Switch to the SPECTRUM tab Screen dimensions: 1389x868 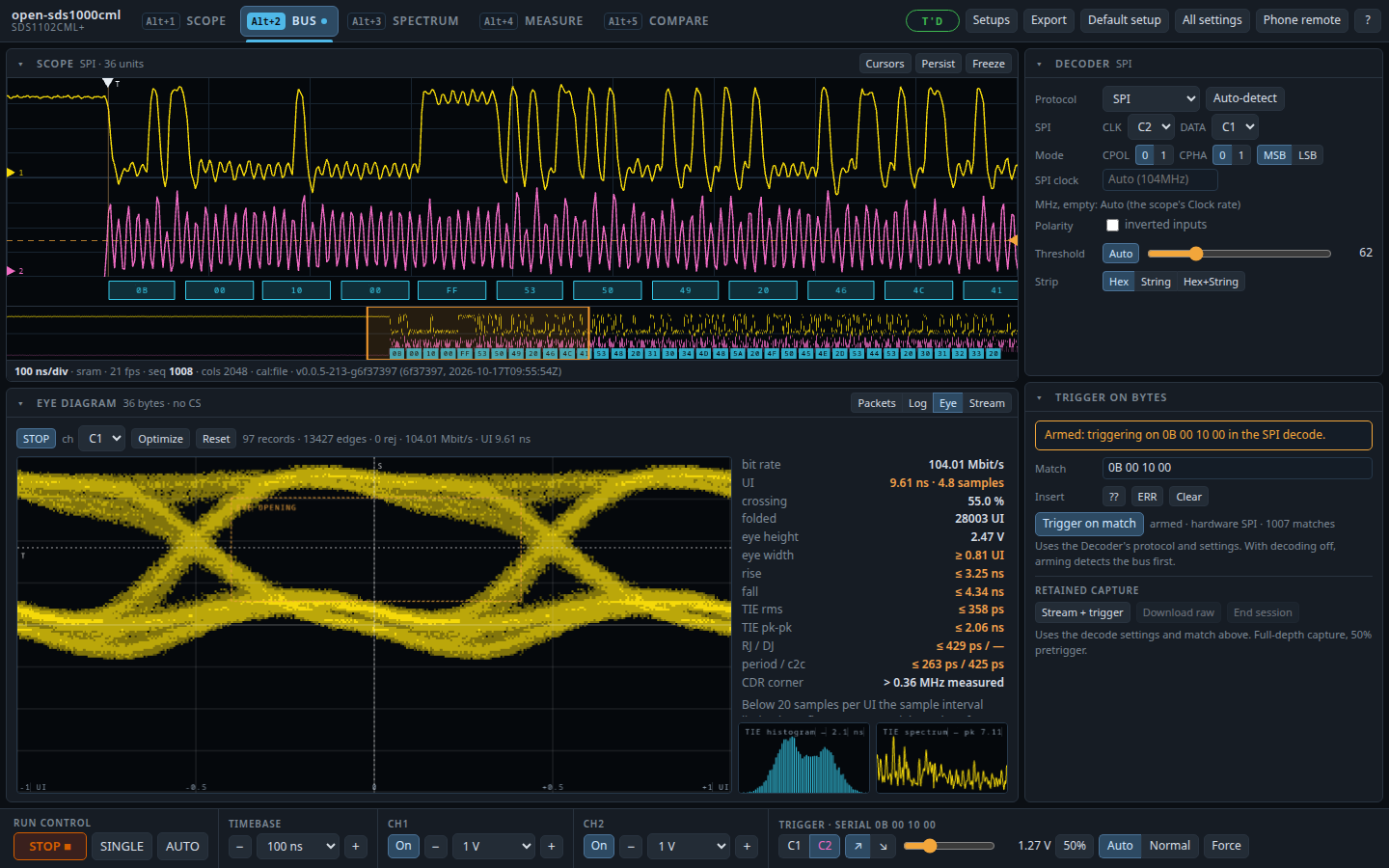404,20
